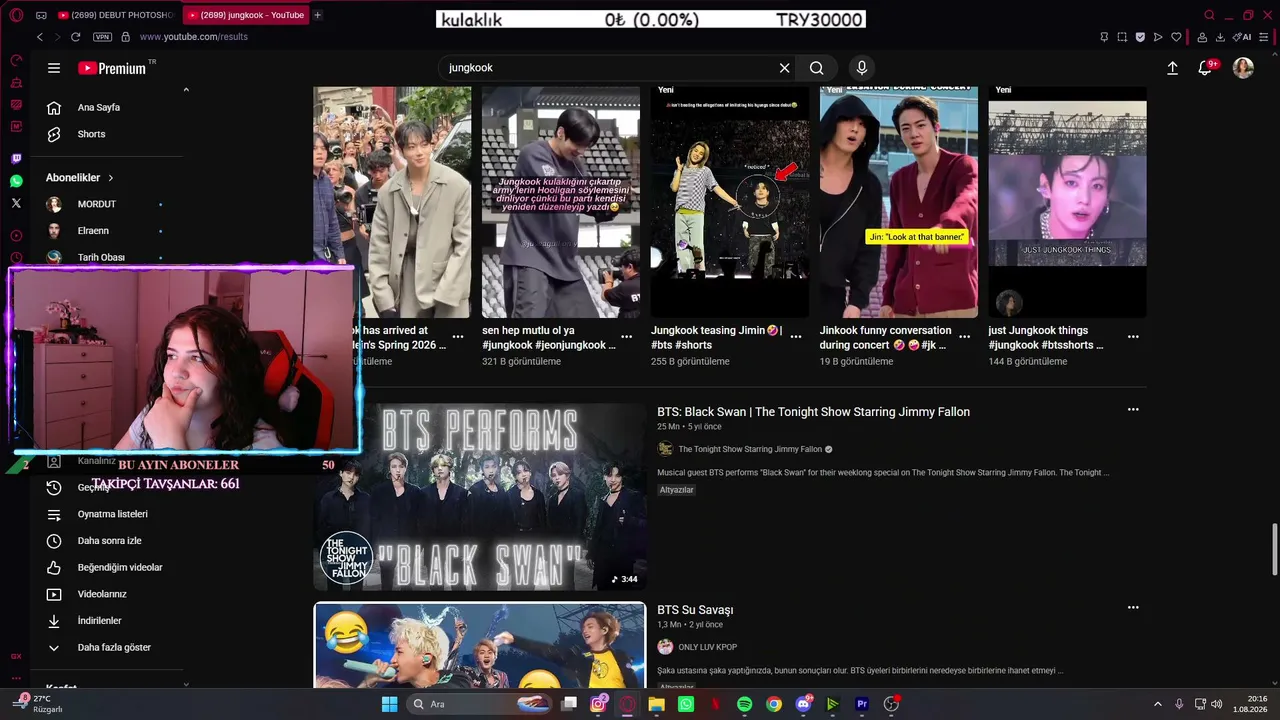Open options for 'Jungkook teasing Jimin' short
Image resolution: width=1280 pixels, height=720 pixels.
point(796,337)
